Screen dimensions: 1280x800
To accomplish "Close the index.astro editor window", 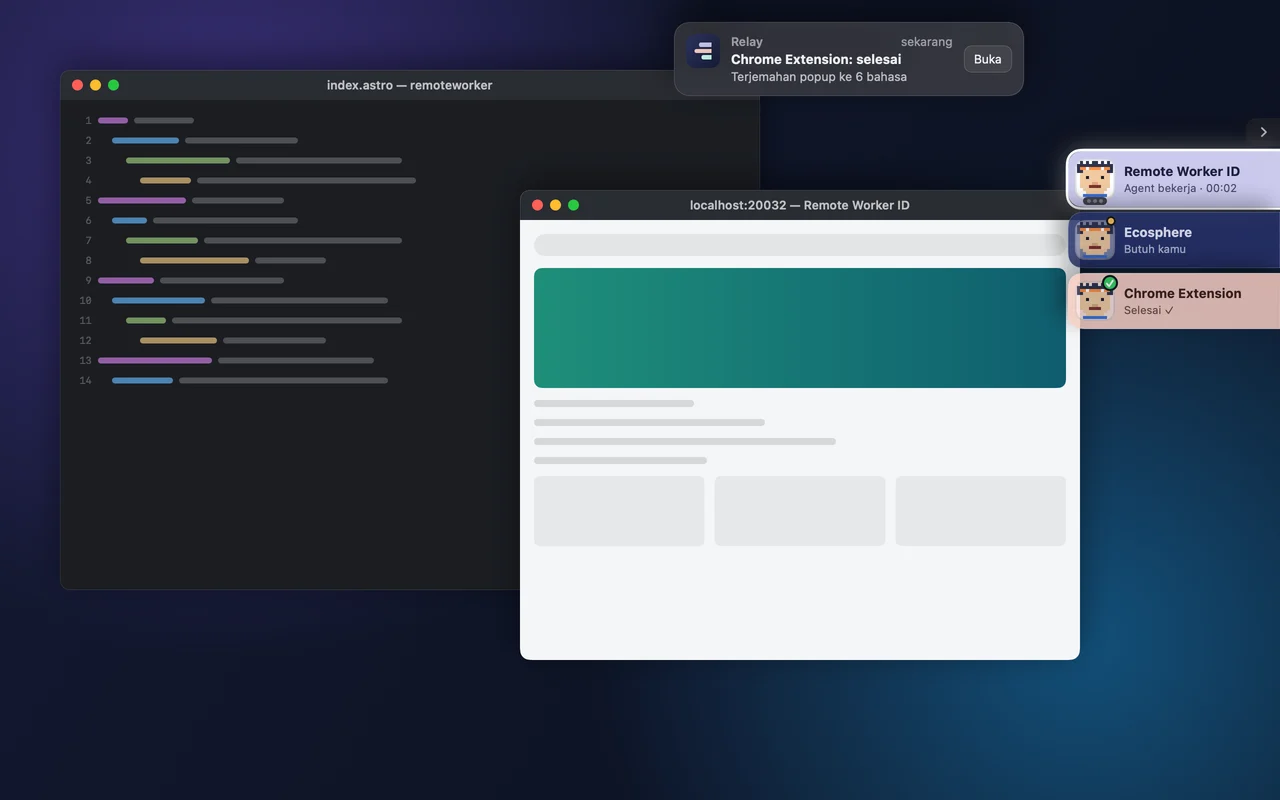I will tap(77, 85).
